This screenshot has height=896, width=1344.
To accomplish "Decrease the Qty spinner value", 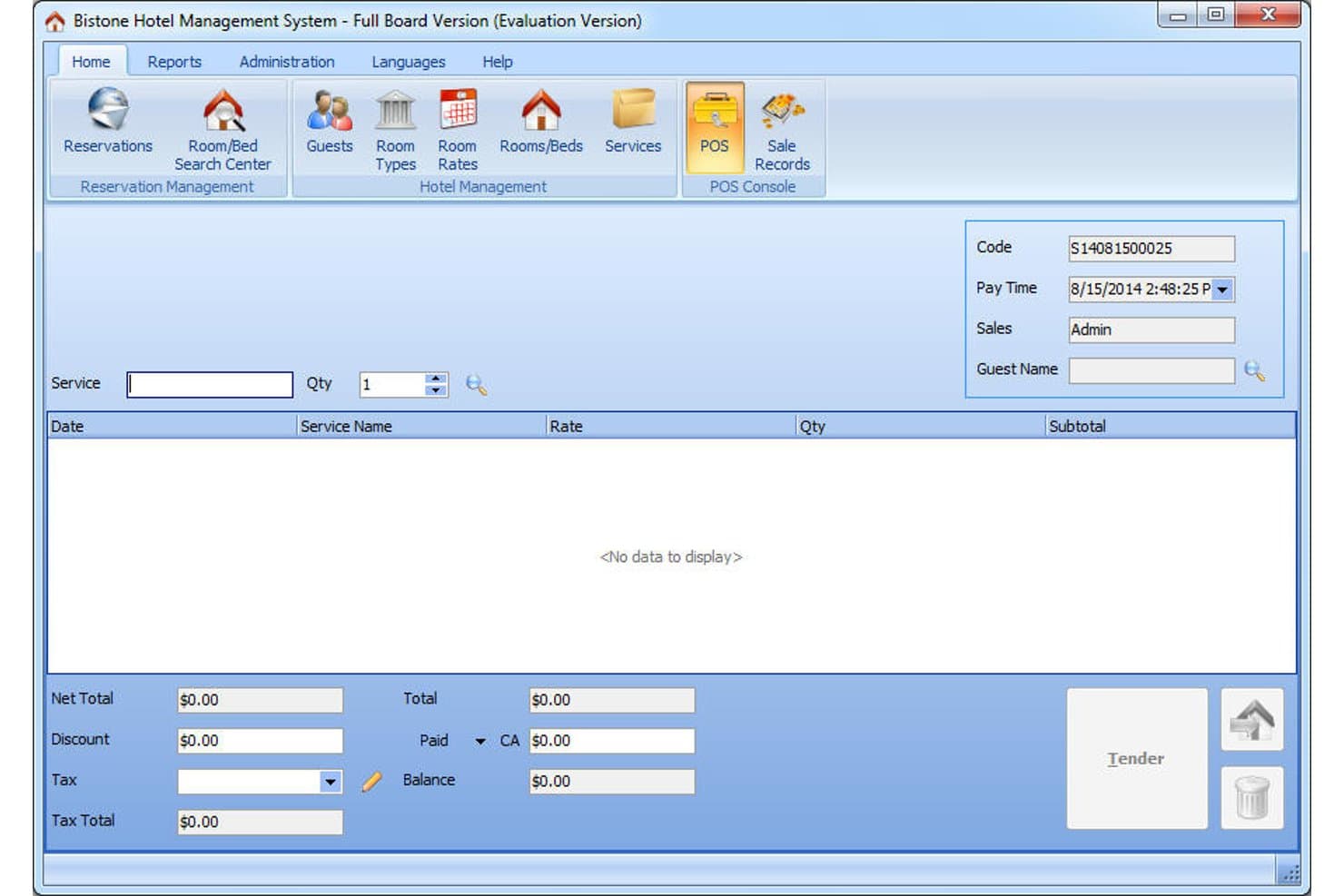I will coord(437,390).
